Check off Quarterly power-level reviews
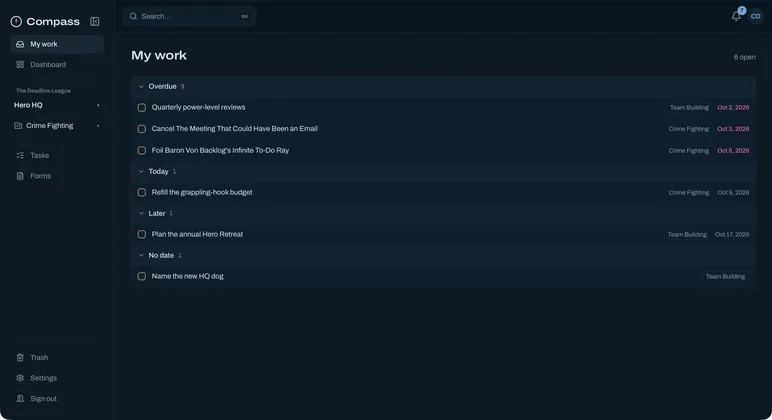Image resolution: width=772 pixels, height=420 pixels. (x=142, y=107)
